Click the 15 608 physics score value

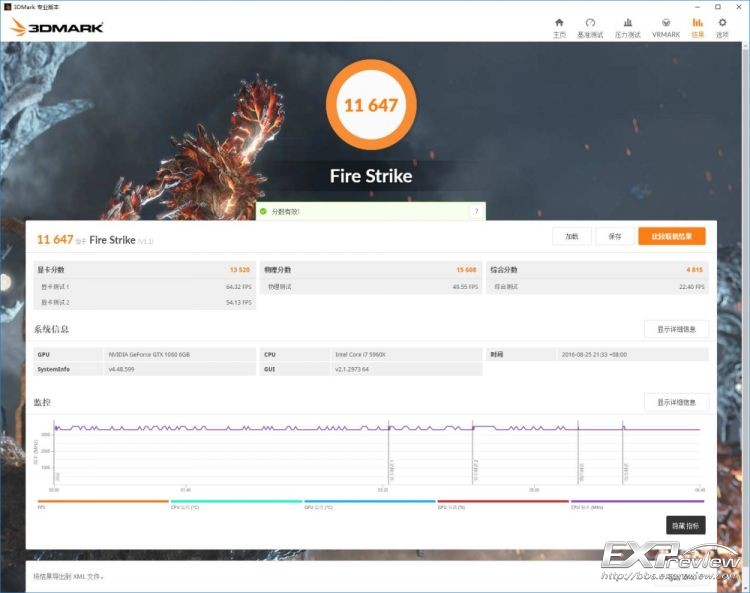tap(466, 270)
